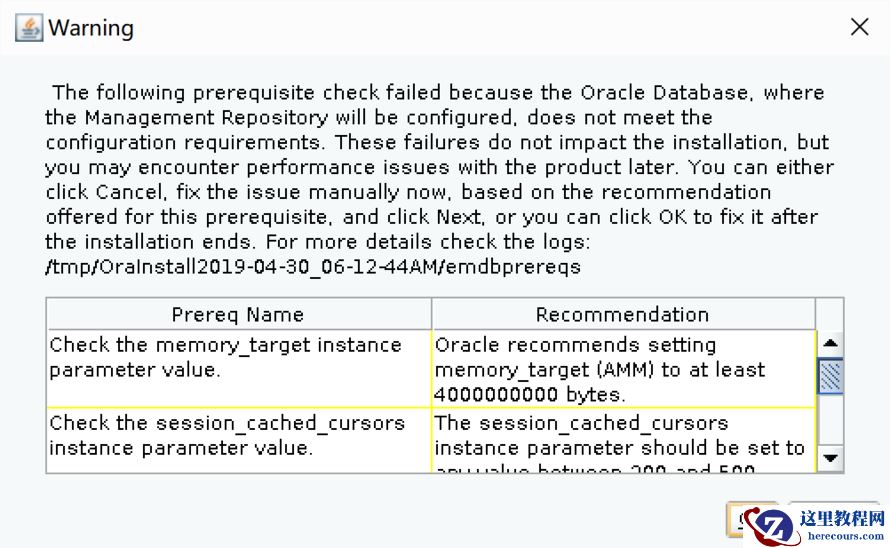Image resolution: width=890 pixels, height=548 pixels.
Task: Click the emdbprereqs log path text
Action: pos(313,267)
